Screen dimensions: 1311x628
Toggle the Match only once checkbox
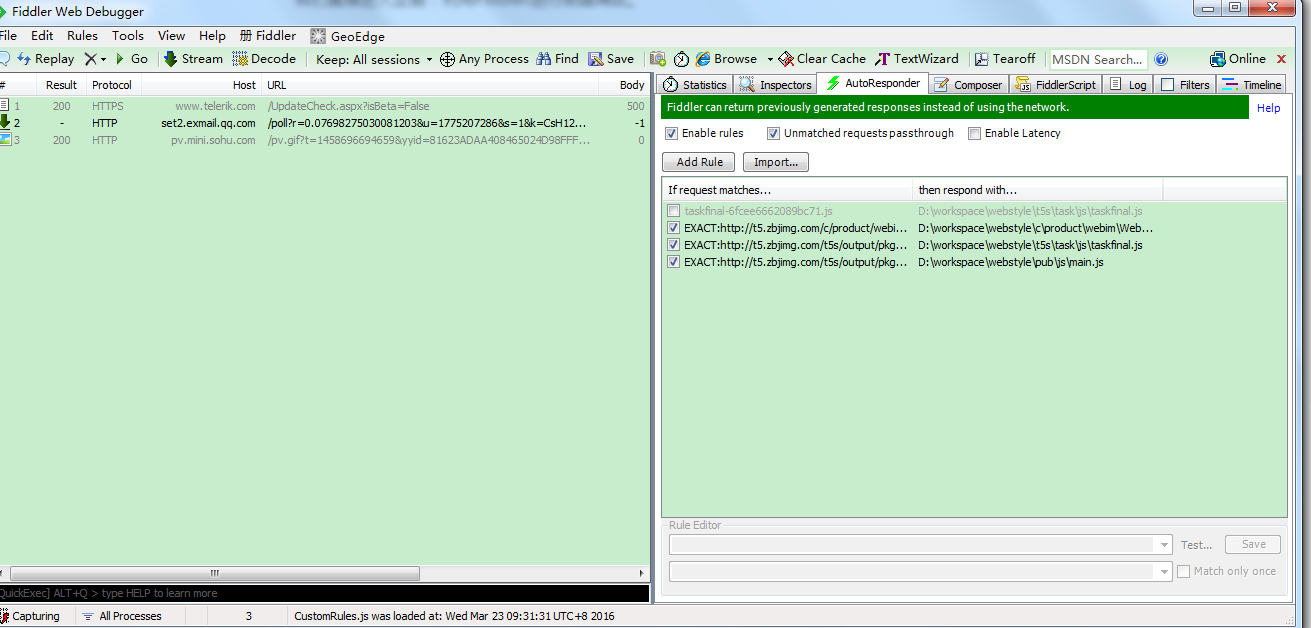[x=1184, y=571]
